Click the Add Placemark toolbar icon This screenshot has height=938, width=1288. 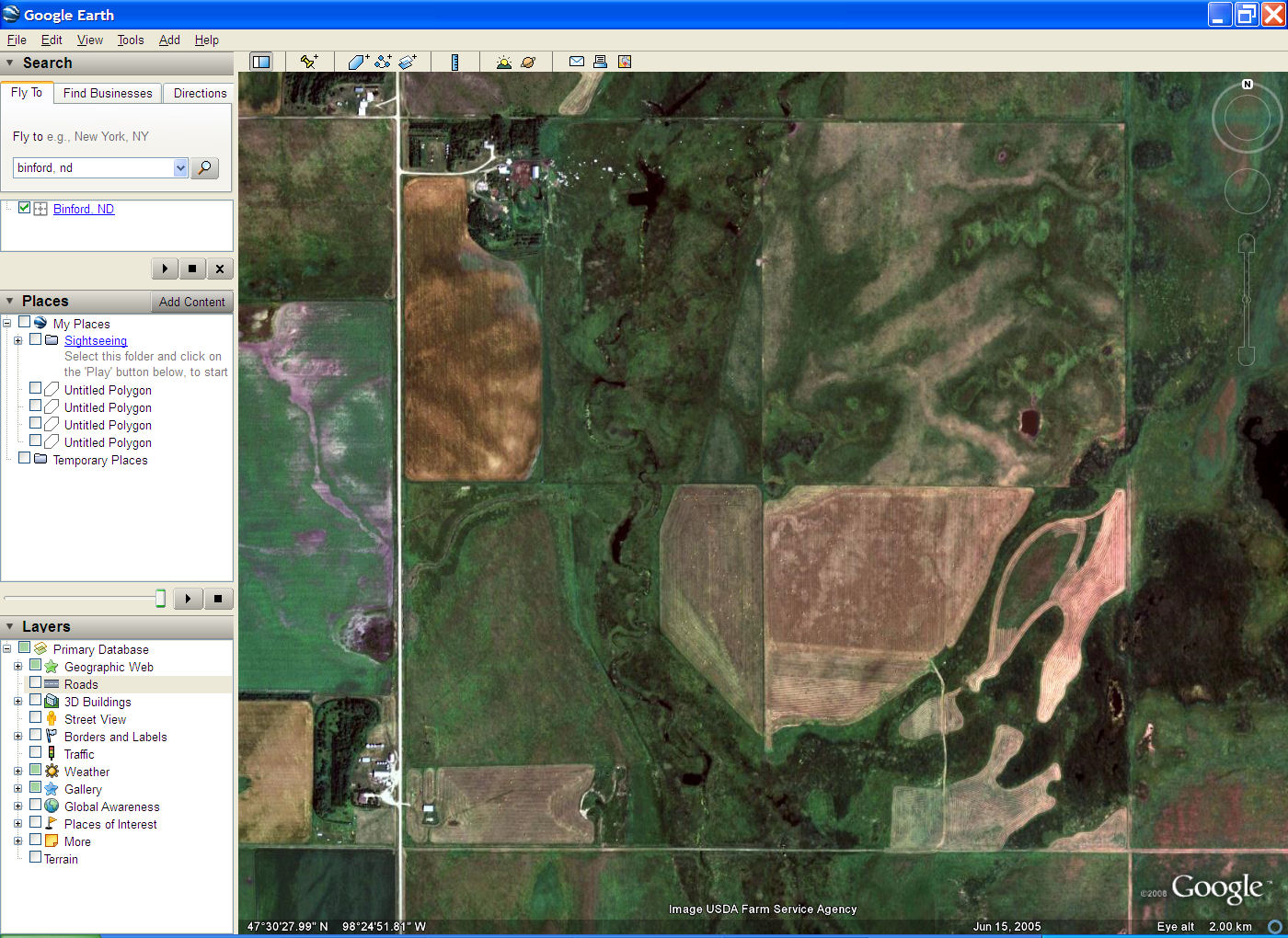308,62
